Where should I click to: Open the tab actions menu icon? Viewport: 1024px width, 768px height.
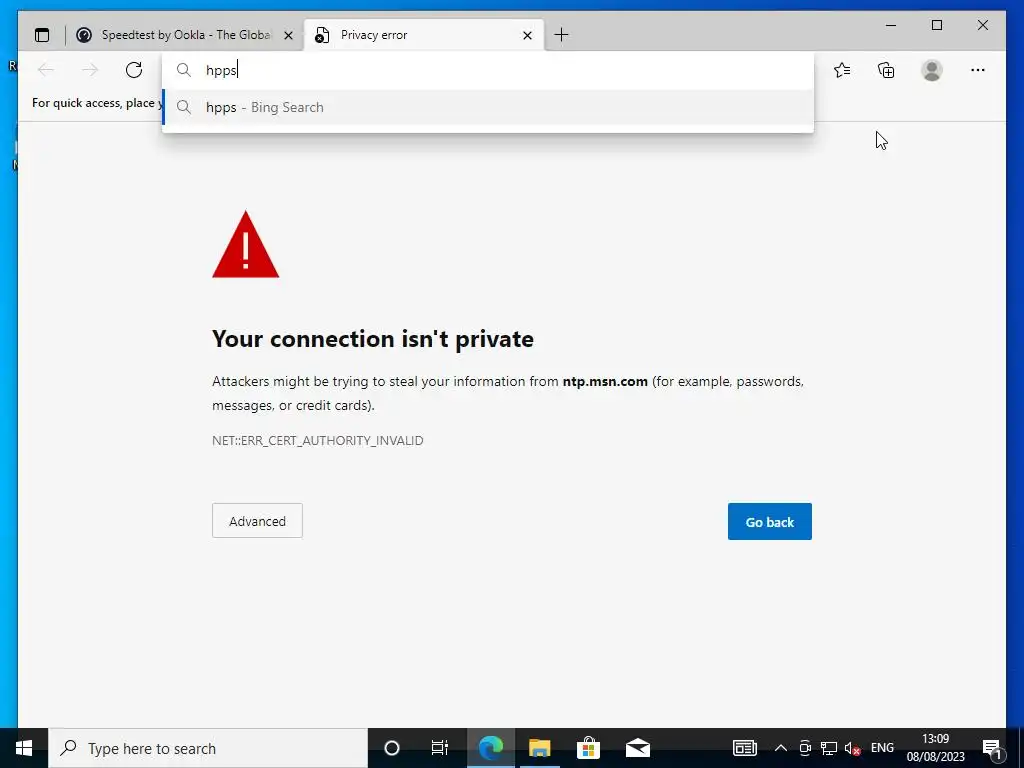[42, 35]
